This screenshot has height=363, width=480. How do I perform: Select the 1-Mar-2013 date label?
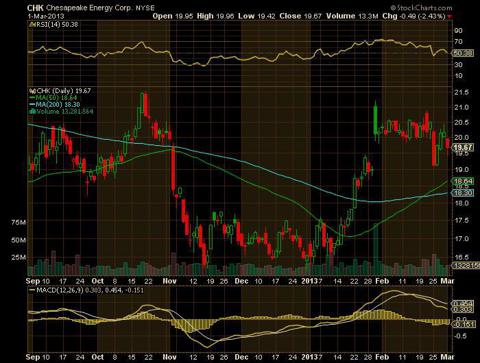46,16
